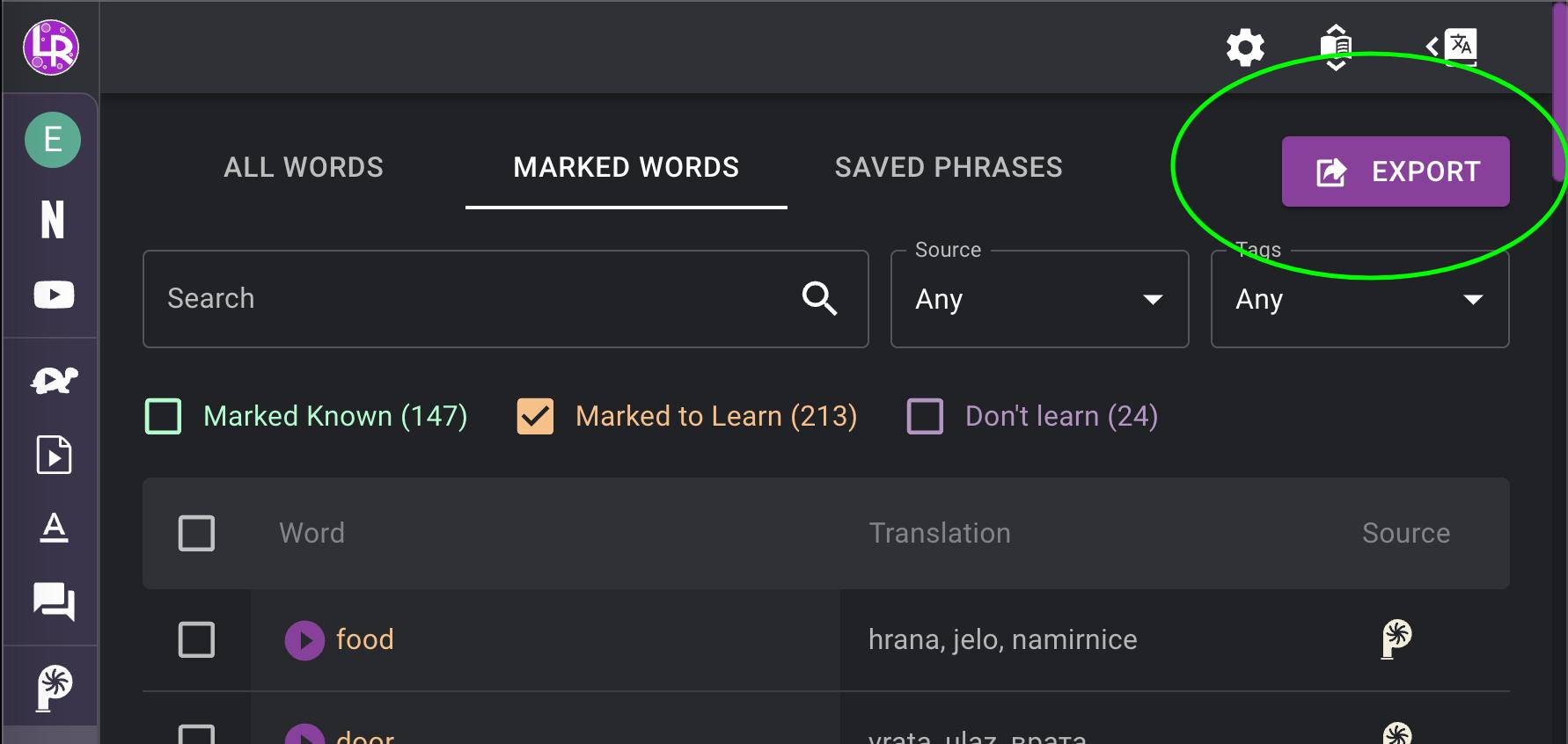Open the settings gear icon
This screenshot has height=744, width=1568.
pyautogui.click(x=1245, y=47)
